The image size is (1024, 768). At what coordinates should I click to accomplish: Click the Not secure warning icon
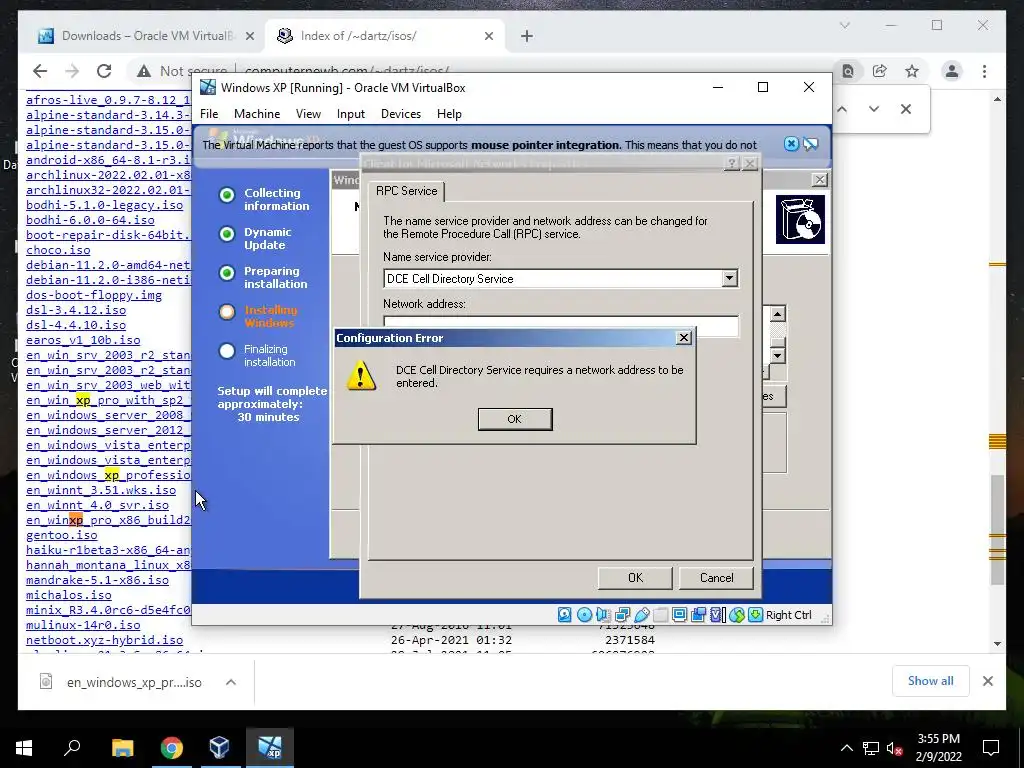click(x=144, y=71)
